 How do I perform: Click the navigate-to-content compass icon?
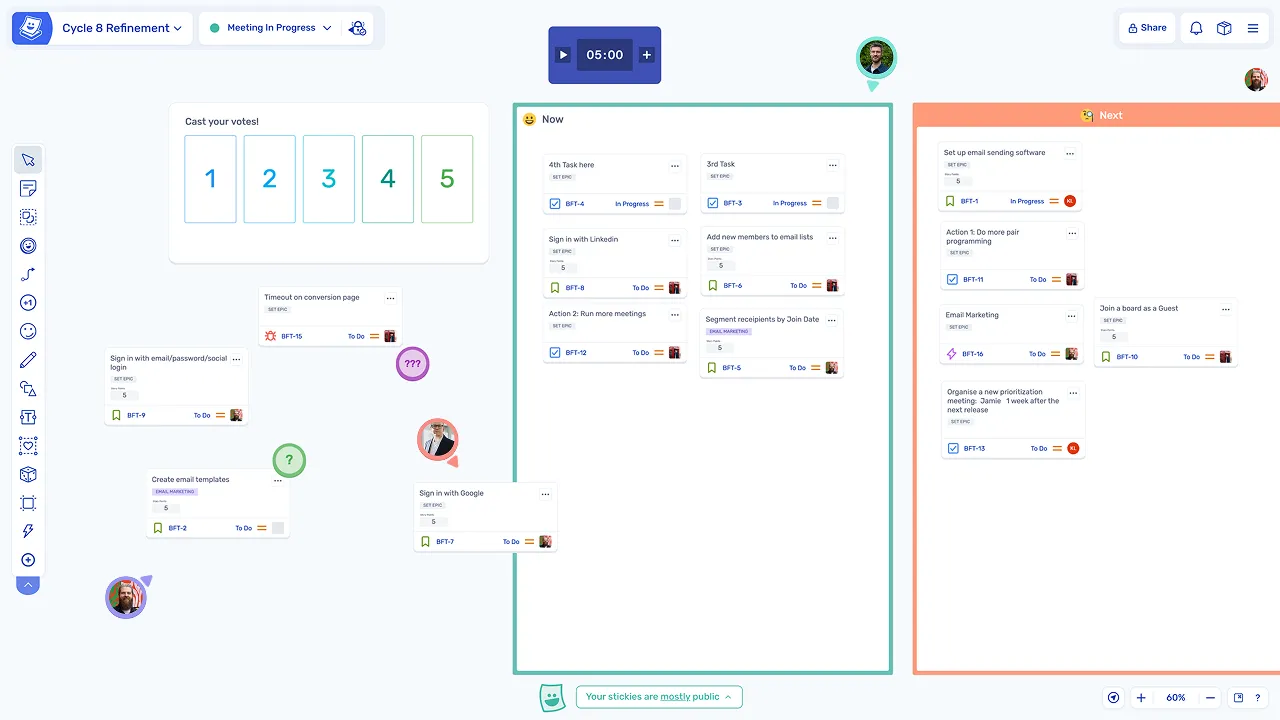(x=1113, y=698)
